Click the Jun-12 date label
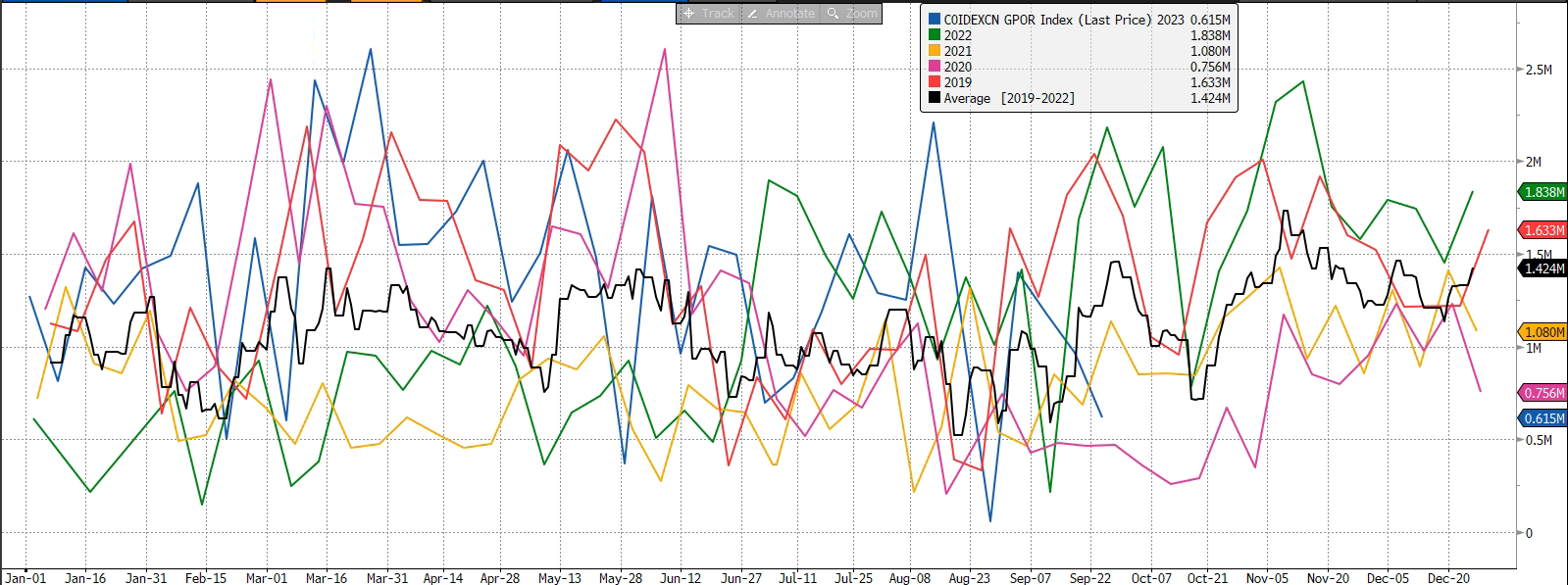Screen dimensions: 1568x585 click(x=681, y=578)
